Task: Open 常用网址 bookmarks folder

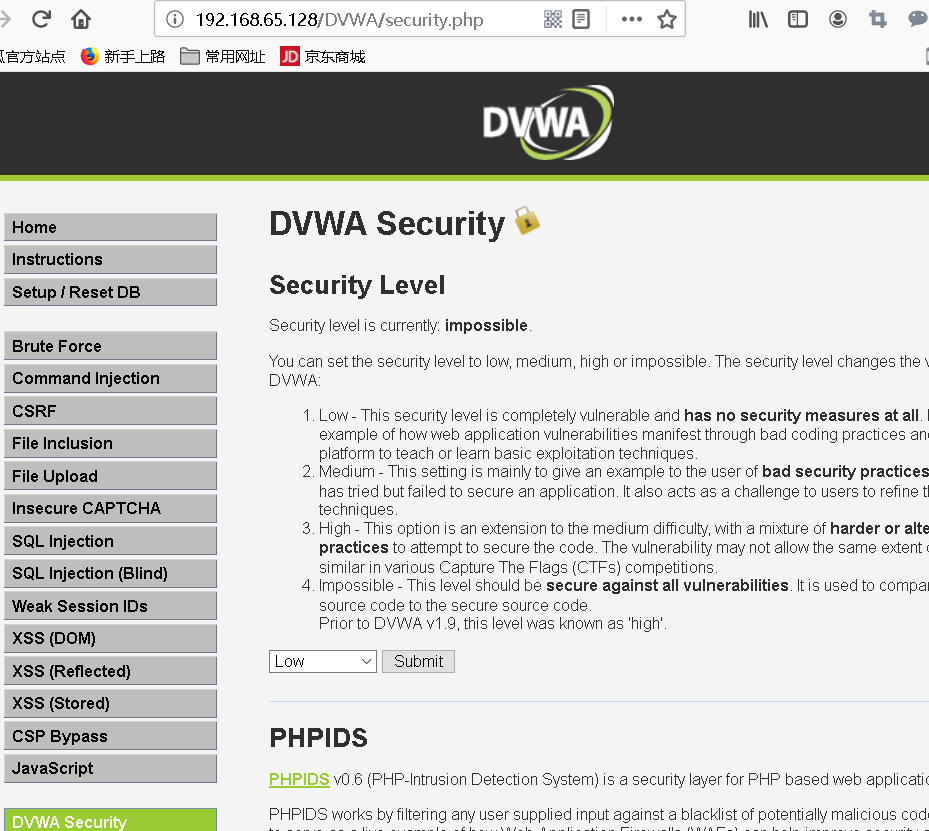Action: click(x=223, y=57)
